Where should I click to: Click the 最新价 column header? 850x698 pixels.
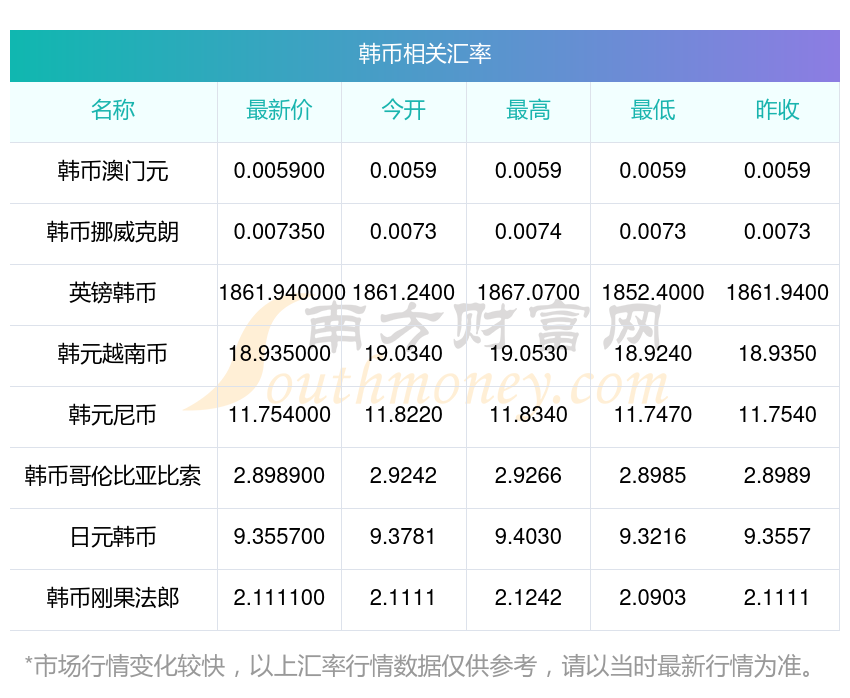coord(279,110)
